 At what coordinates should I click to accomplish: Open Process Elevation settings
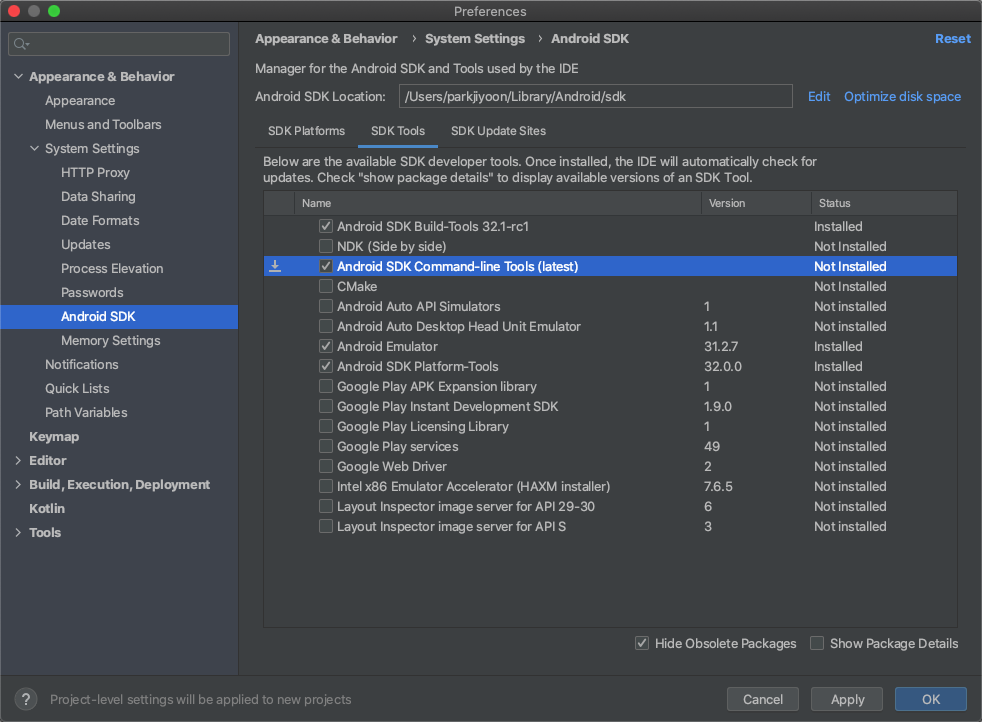(x=112, y=268)
